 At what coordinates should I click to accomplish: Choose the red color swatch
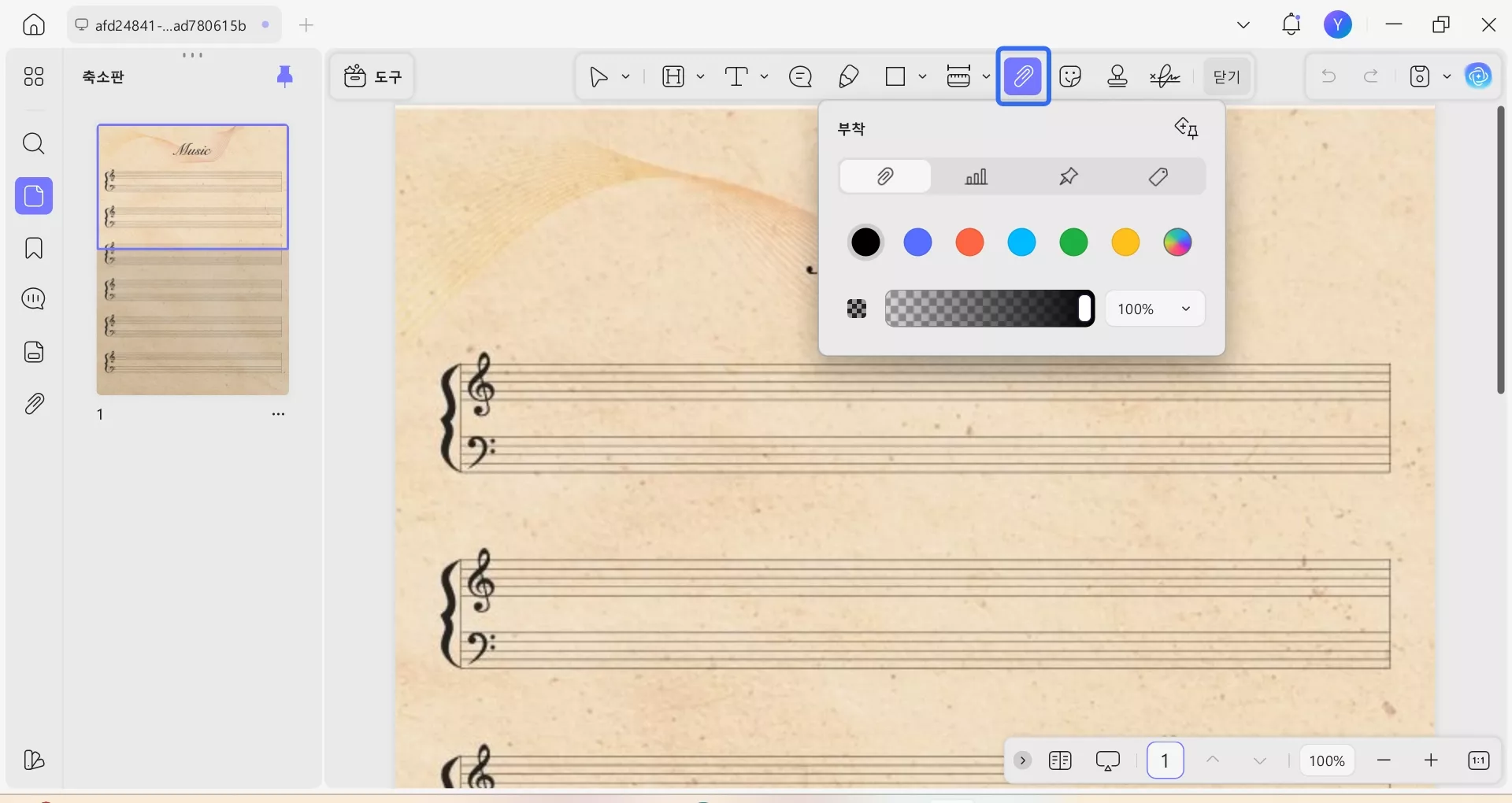tap(969, 242)
